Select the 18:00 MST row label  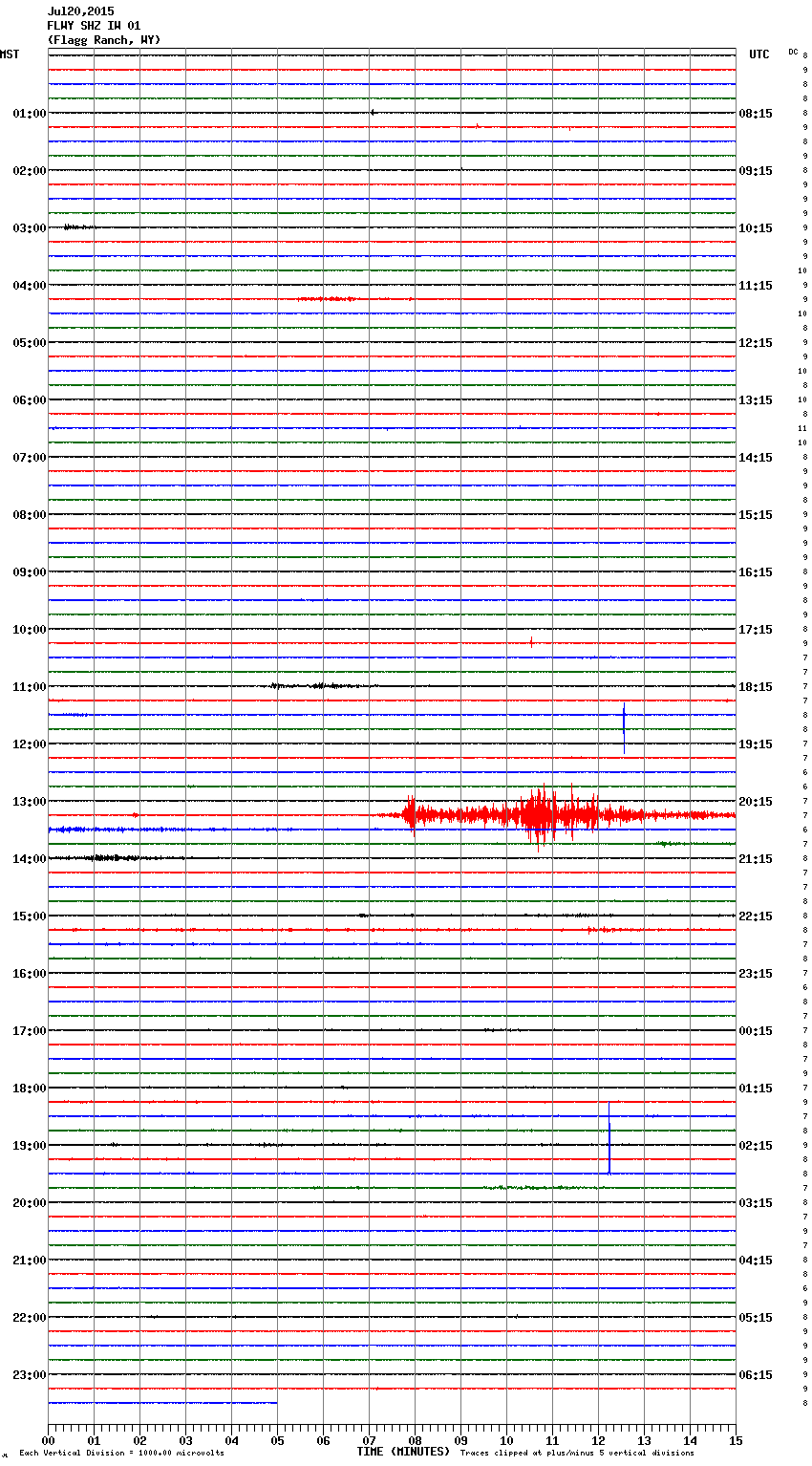point(30,1089)
